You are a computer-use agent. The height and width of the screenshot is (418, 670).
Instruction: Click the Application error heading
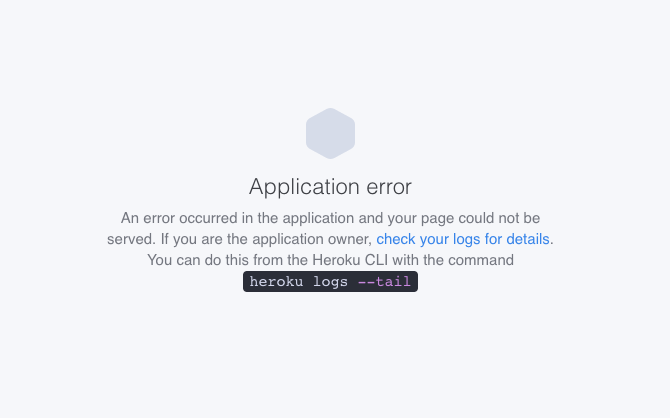coord(330,186)
